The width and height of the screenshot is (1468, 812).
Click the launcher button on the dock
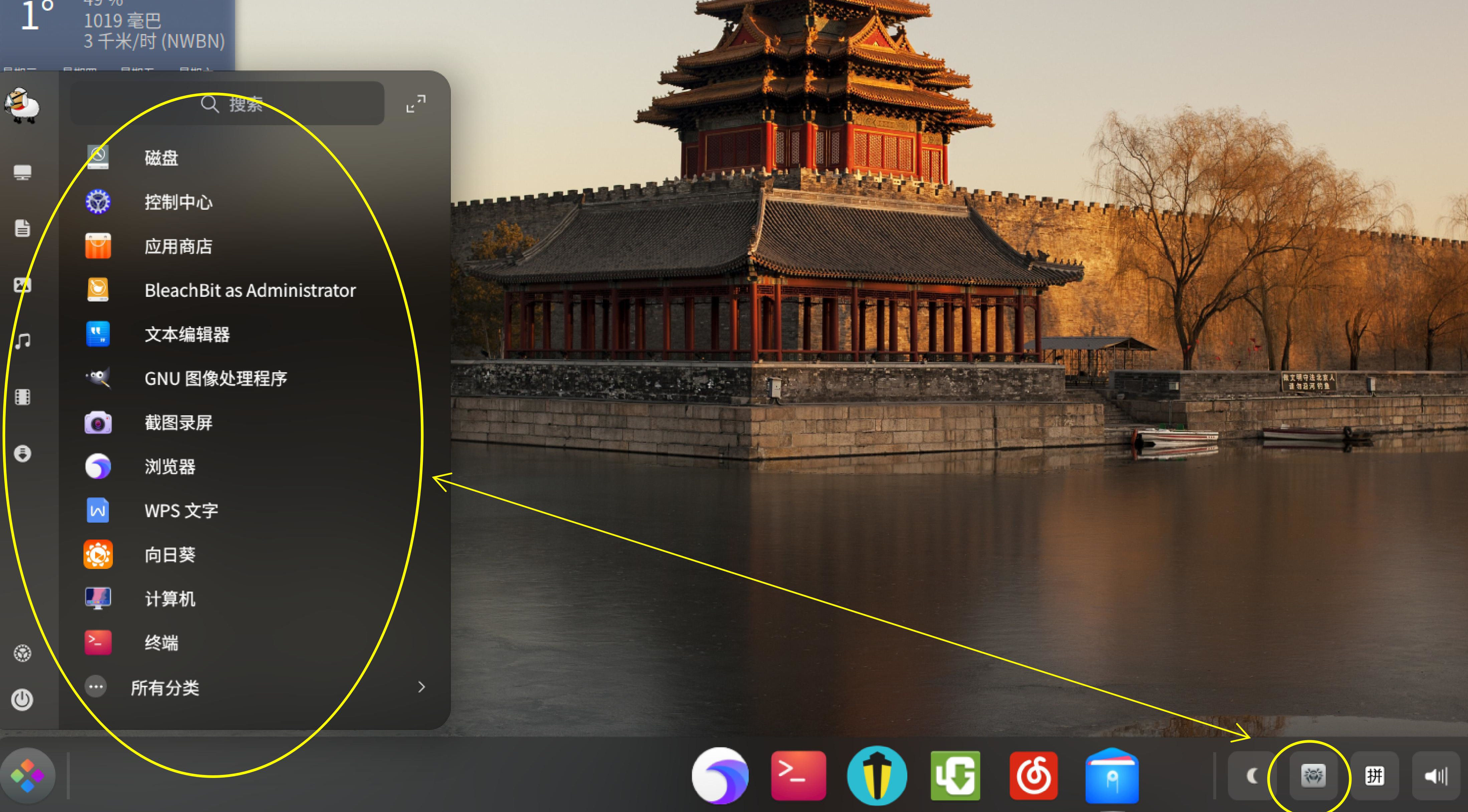click(x=27, y=776)
